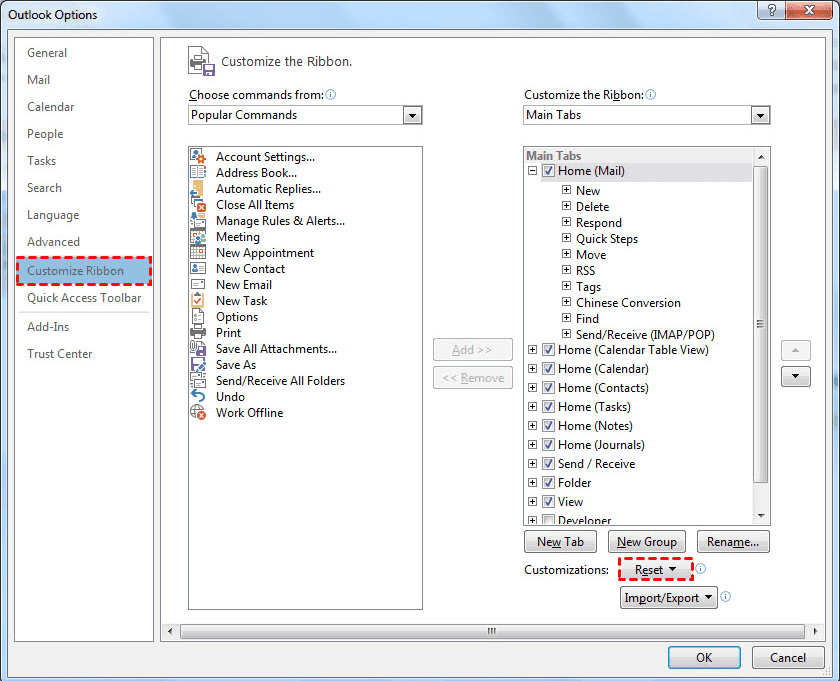840x681 pixels.
Task: Open the Import/Export menu
Action: [669, 597]
